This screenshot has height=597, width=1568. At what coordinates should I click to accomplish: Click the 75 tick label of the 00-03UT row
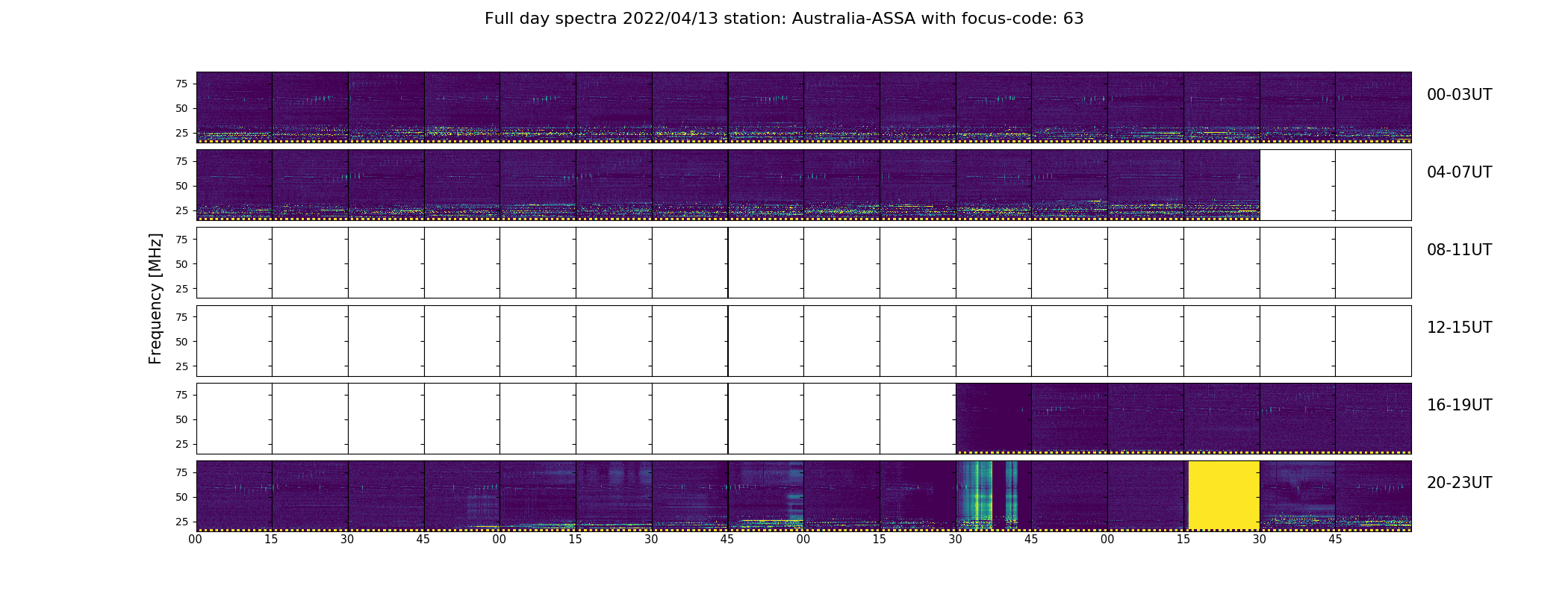coord(181,84)
